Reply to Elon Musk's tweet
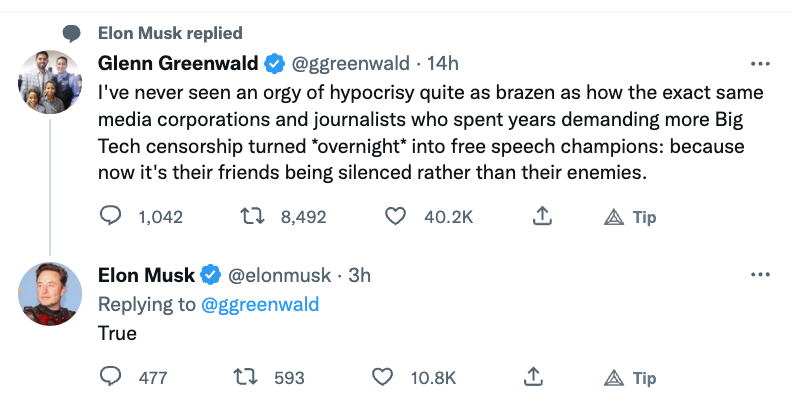 click(112, 378)
